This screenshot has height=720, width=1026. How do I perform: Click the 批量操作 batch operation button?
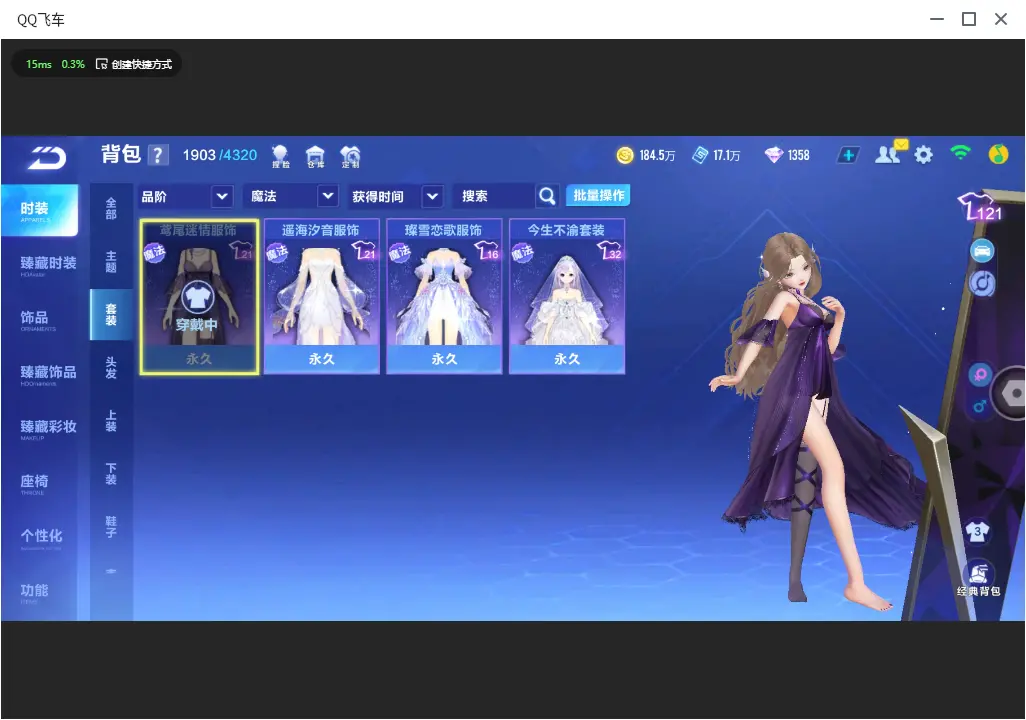598,195
